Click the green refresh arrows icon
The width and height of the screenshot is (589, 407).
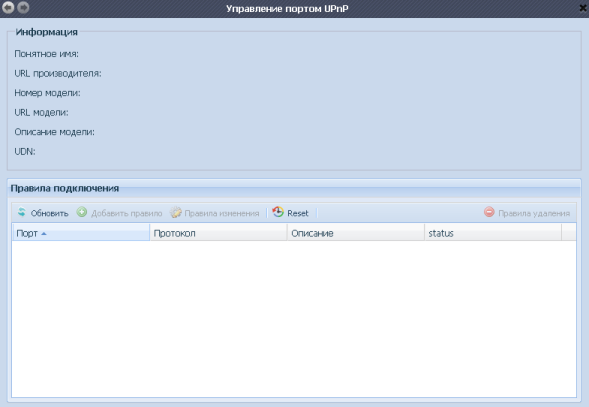[22, 212]
